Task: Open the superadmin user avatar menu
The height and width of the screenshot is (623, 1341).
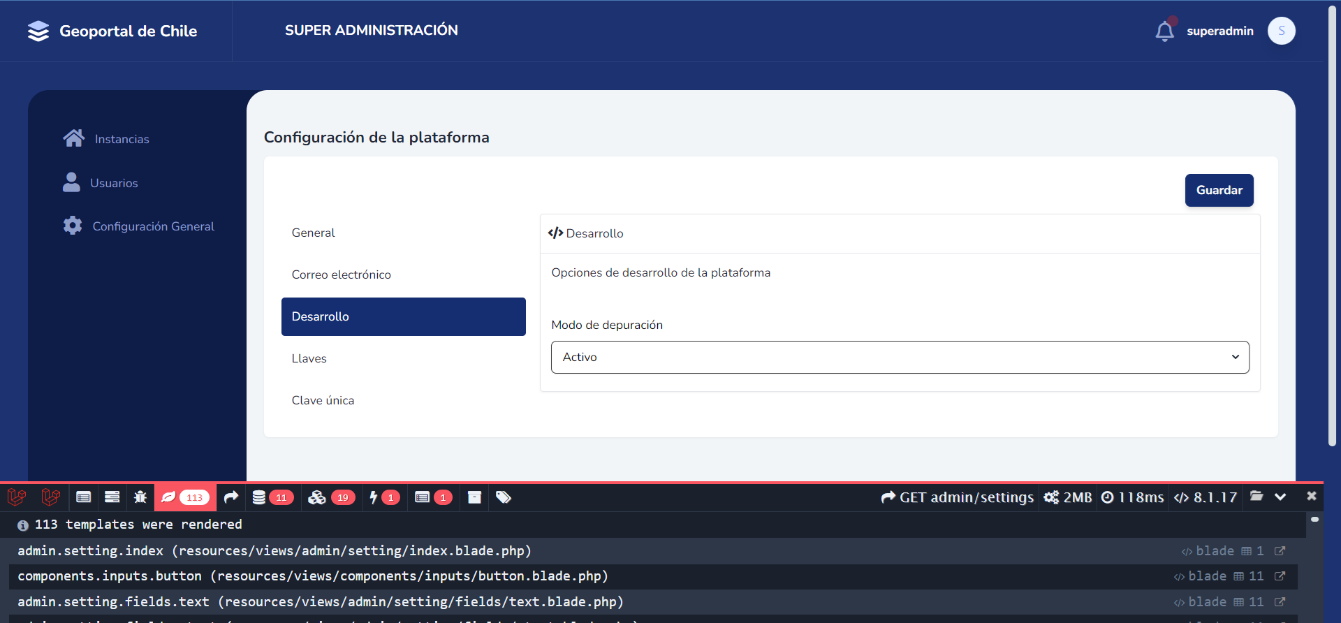Action: click(x=1281, y=31)
